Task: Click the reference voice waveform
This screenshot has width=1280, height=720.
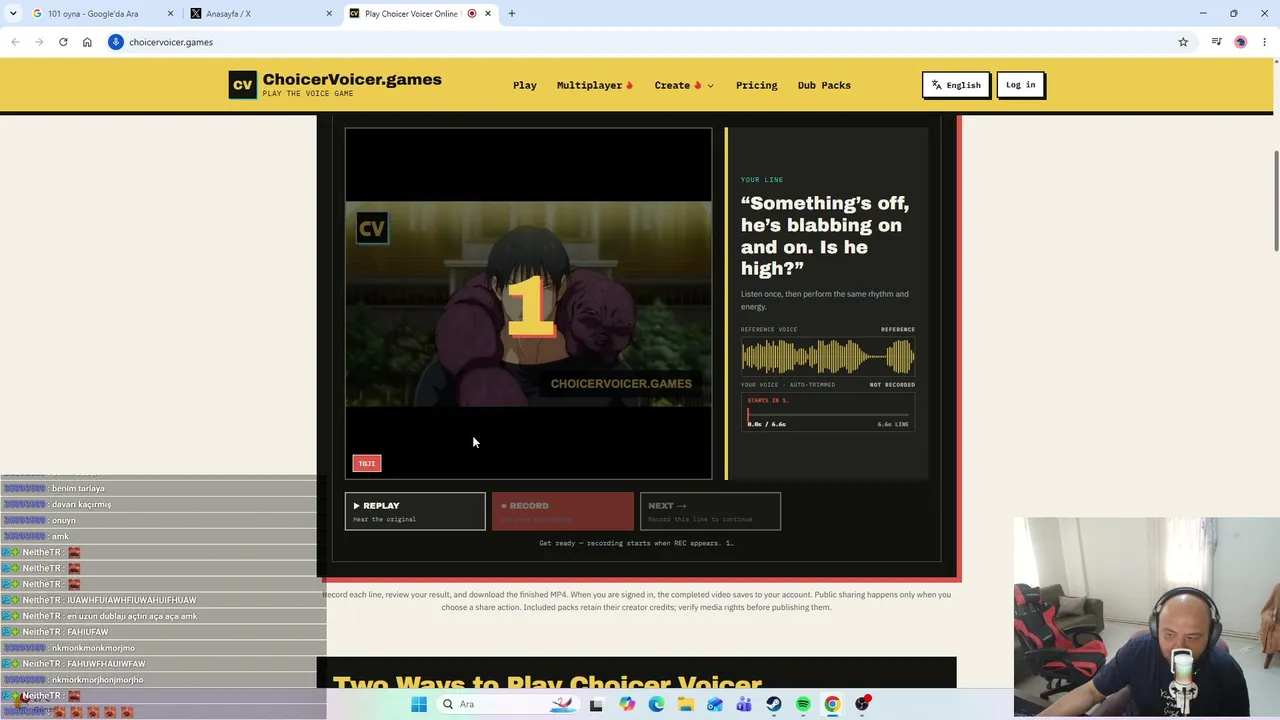Action: coord(827,357)
